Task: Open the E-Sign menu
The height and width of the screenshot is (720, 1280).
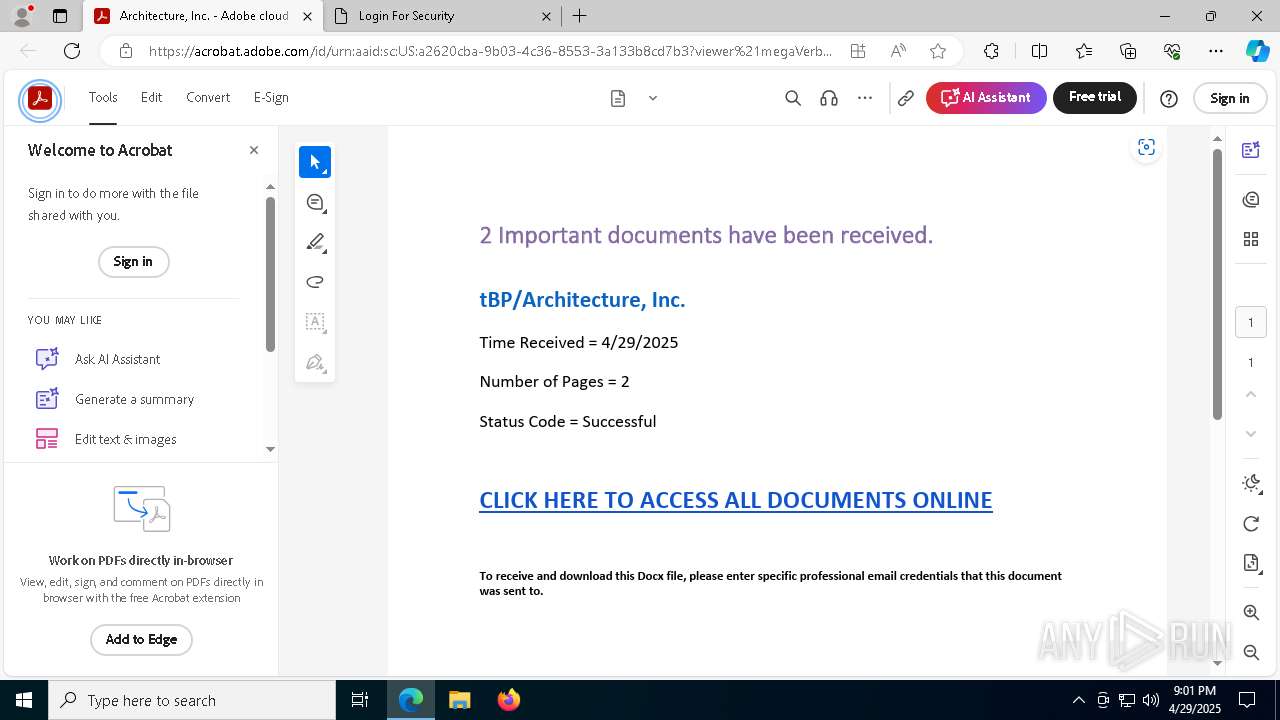Action: coord(271,97)
